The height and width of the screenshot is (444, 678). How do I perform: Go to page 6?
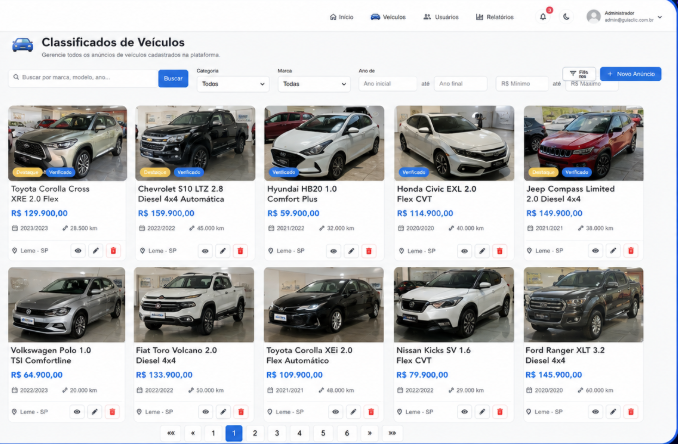coord(346,433)
